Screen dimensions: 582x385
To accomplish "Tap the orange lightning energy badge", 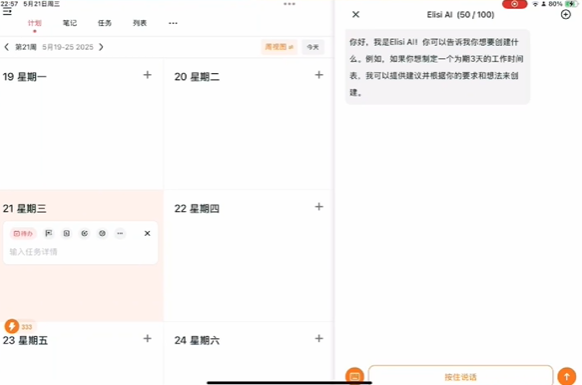I will tap(12, 327).
